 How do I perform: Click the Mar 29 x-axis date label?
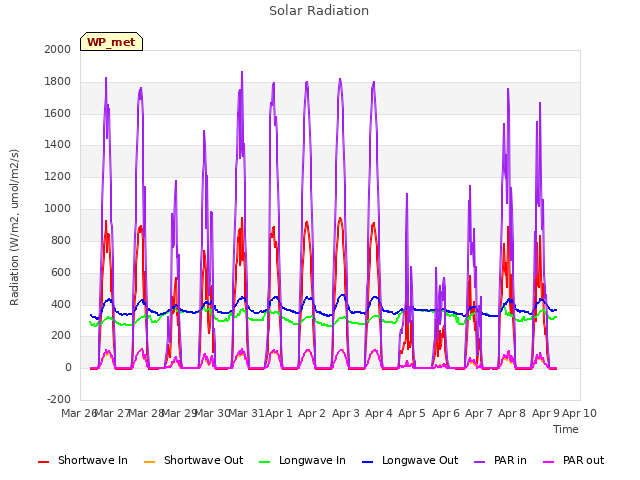point(180,413)
